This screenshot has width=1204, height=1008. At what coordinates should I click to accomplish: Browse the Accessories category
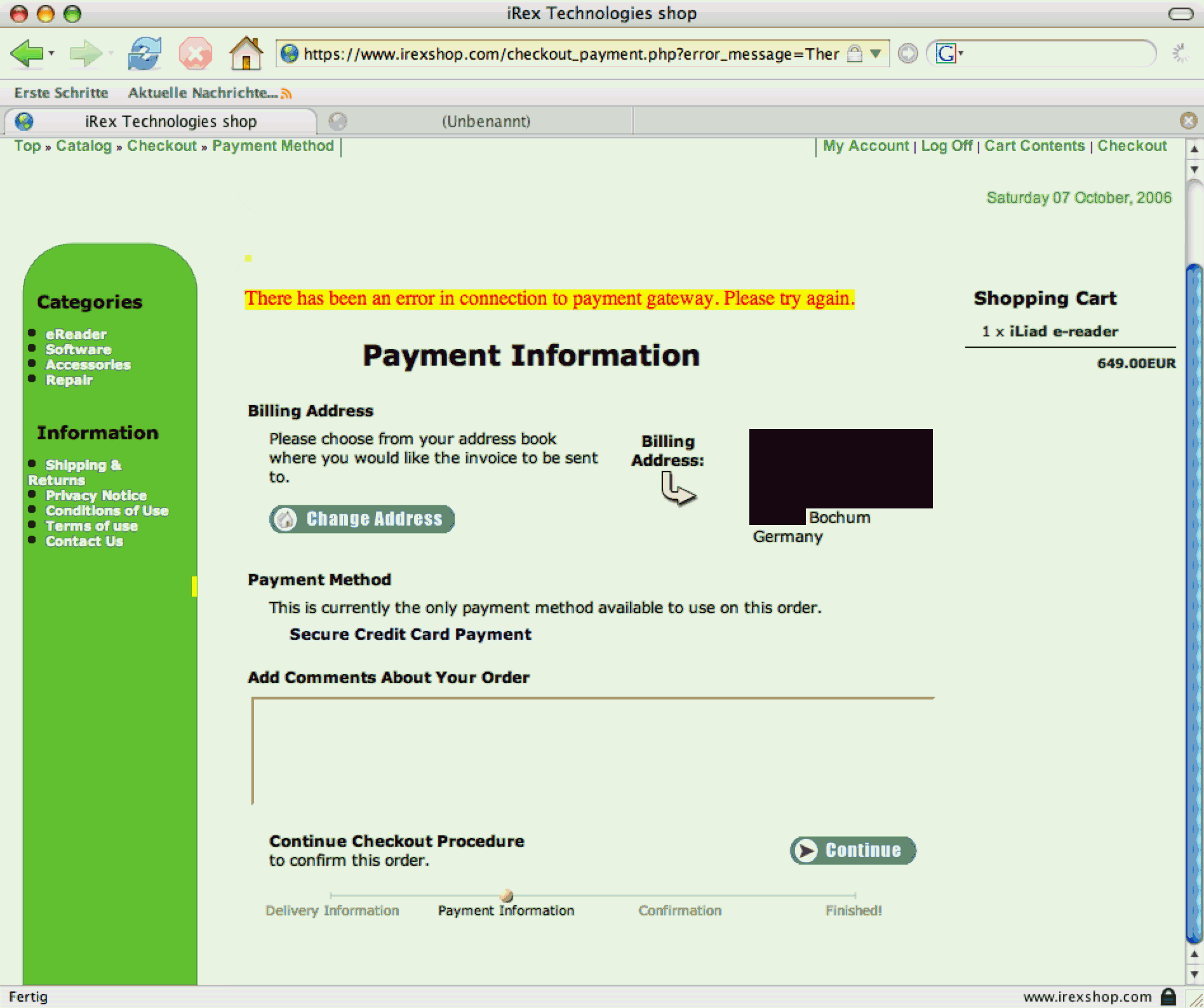pyautogui.click(x=88, y=365)
